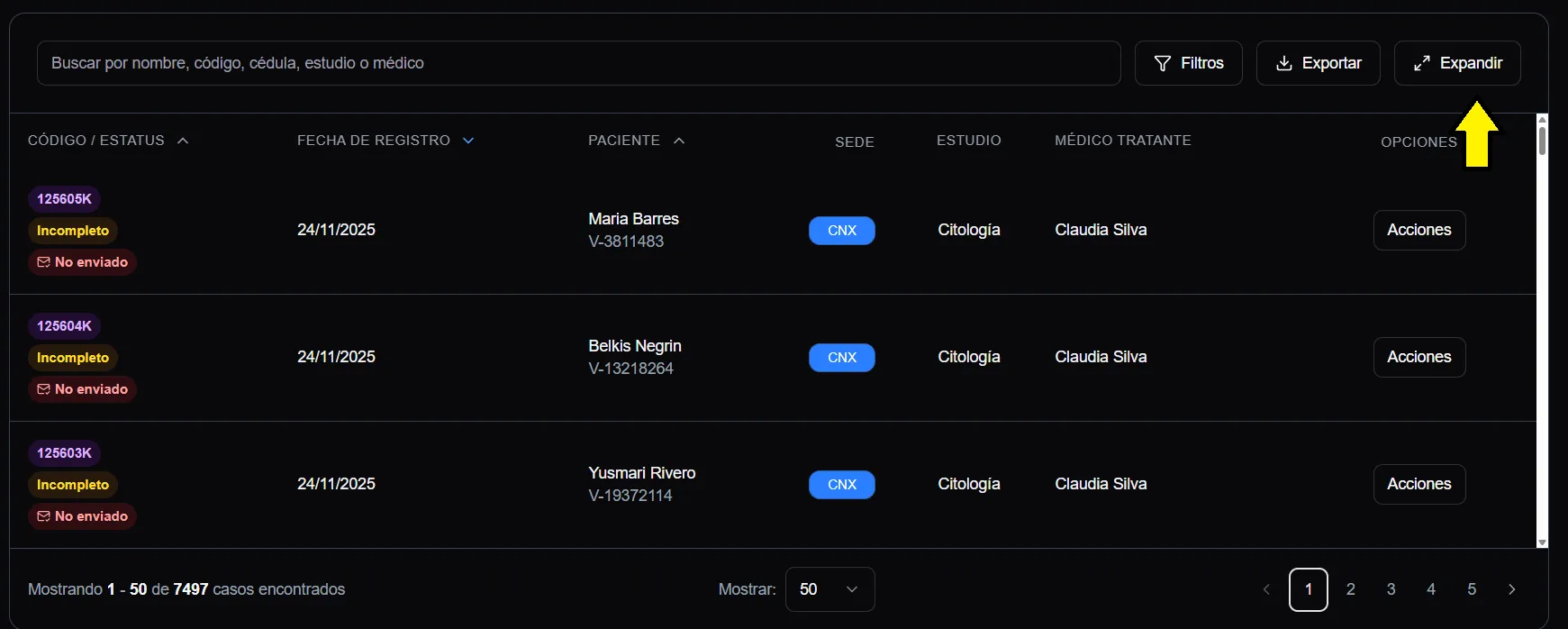Viewport: 1568px width, 629px height.
Task: Open the Mostrar 50 rows dropdown
Action: (829, 589)
